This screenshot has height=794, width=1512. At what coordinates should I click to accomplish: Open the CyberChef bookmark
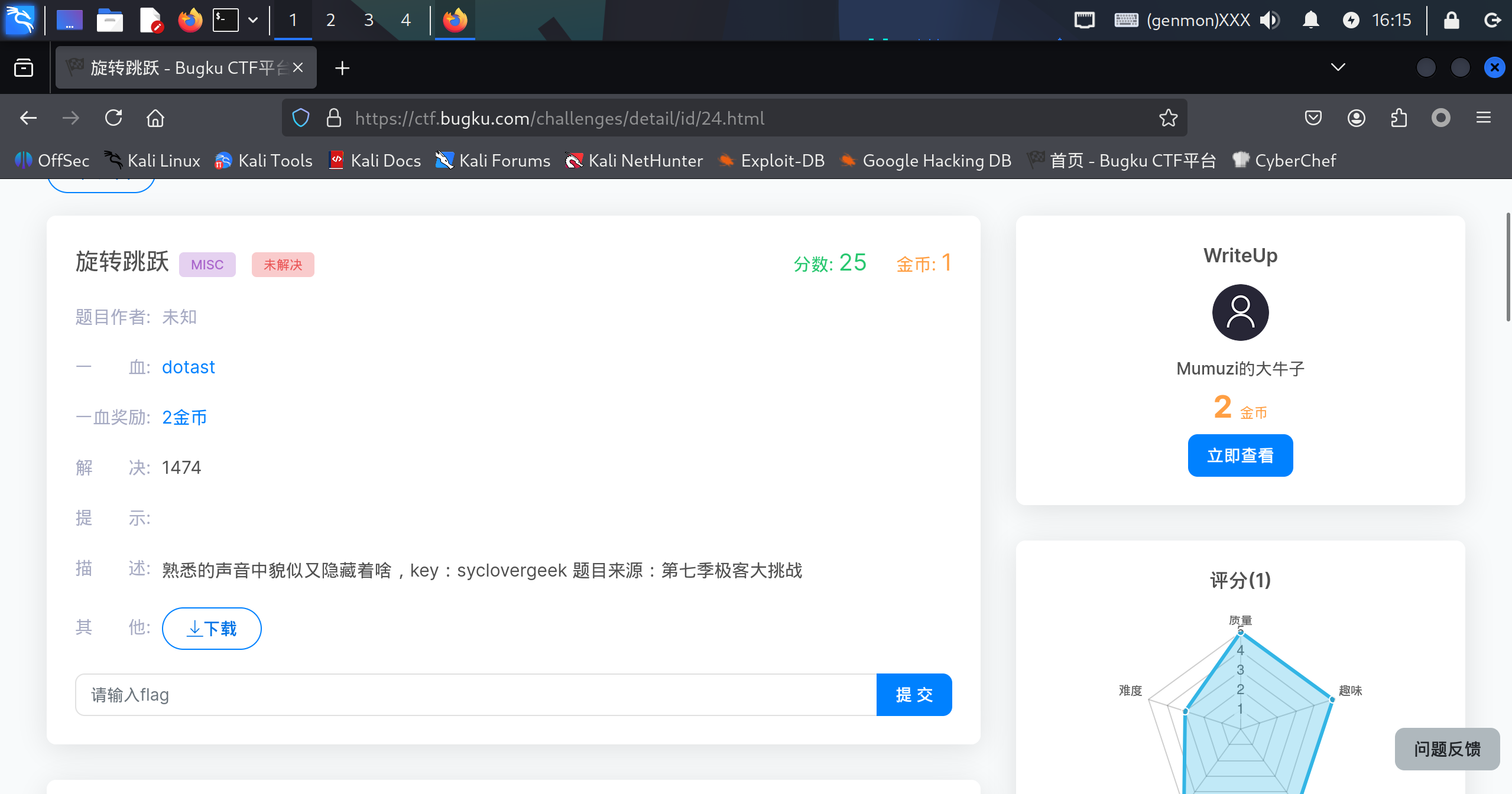click(1284, 161)
